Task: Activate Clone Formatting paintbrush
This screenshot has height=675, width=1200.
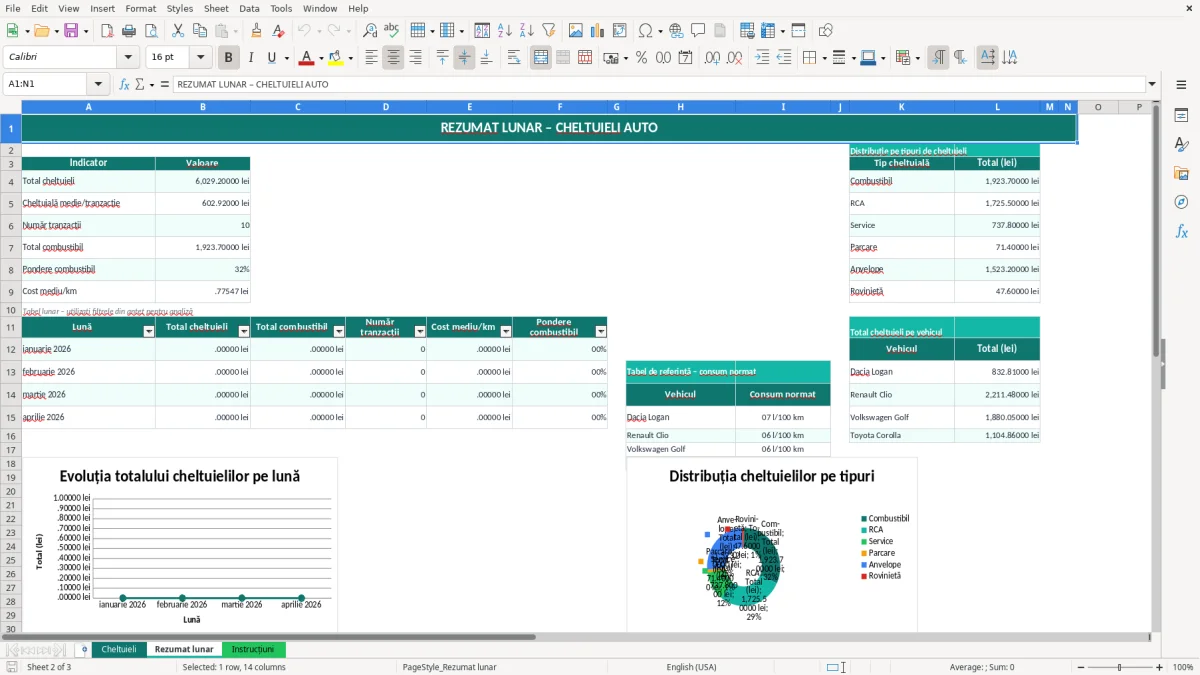Action: pos(257,31)
